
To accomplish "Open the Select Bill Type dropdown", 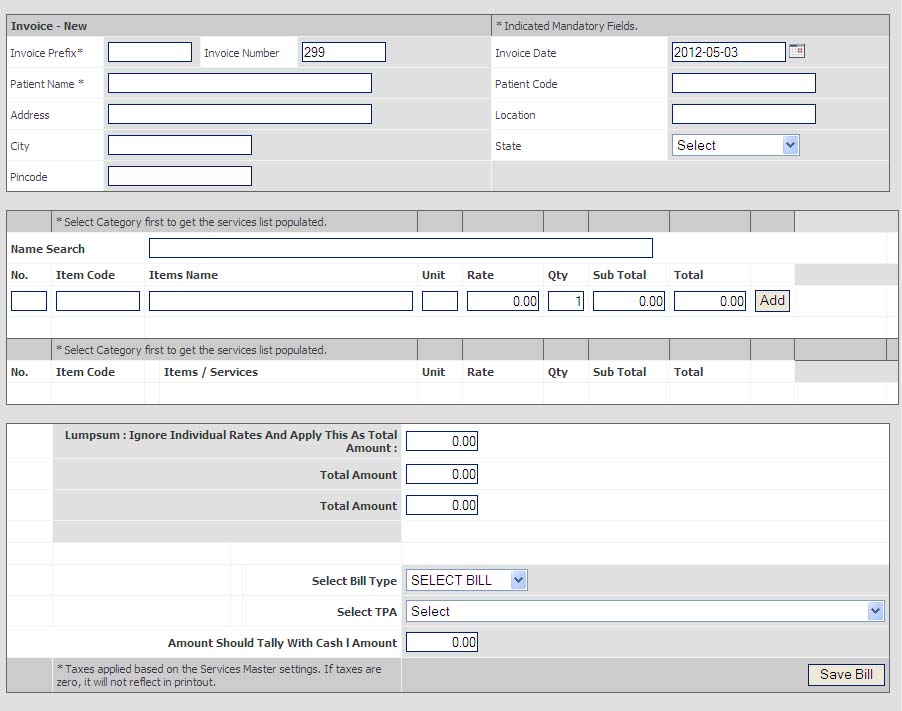I will (467, 580).
